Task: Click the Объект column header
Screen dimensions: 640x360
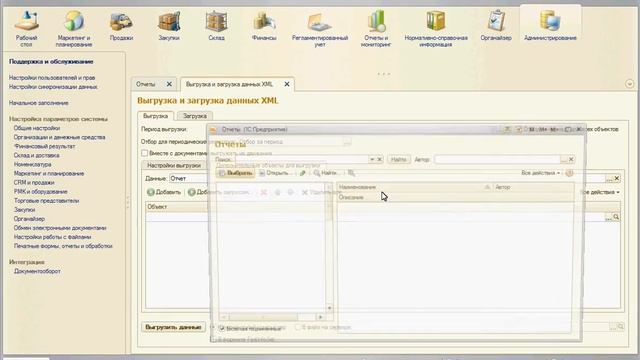Action: [x=177, y=207]
